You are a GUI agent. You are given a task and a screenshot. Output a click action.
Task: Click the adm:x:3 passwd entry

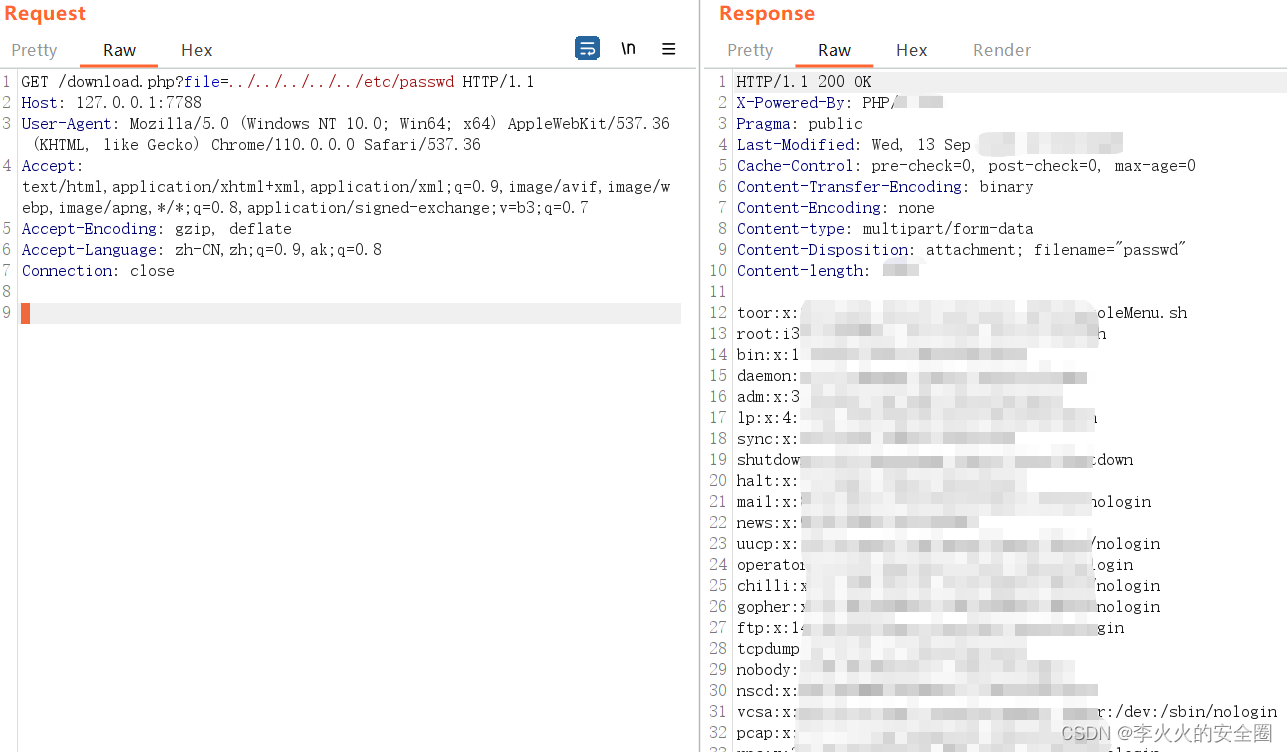900,397
